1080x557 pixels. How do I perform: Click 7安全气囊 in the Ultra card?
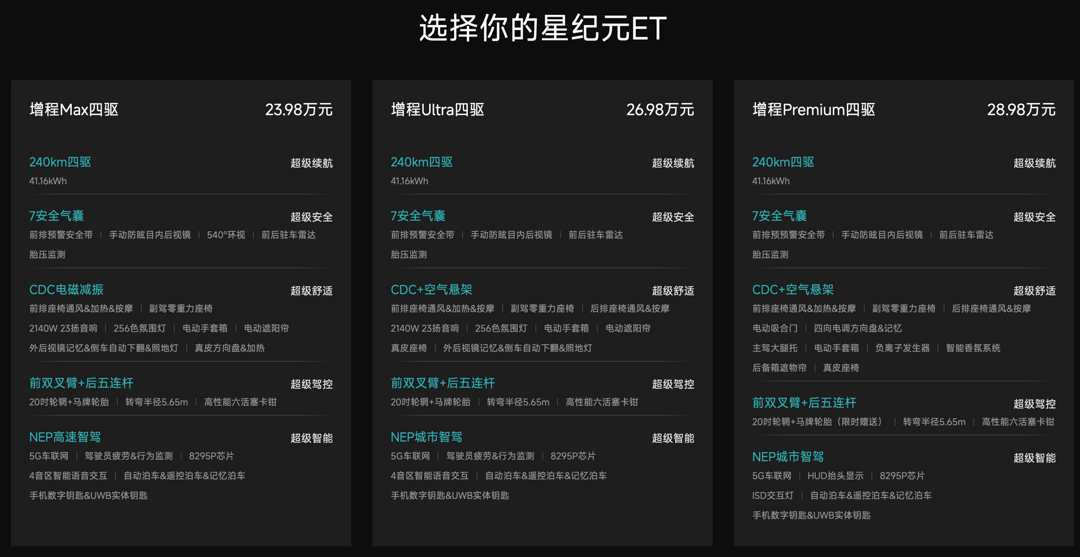(x=418, y=216)
